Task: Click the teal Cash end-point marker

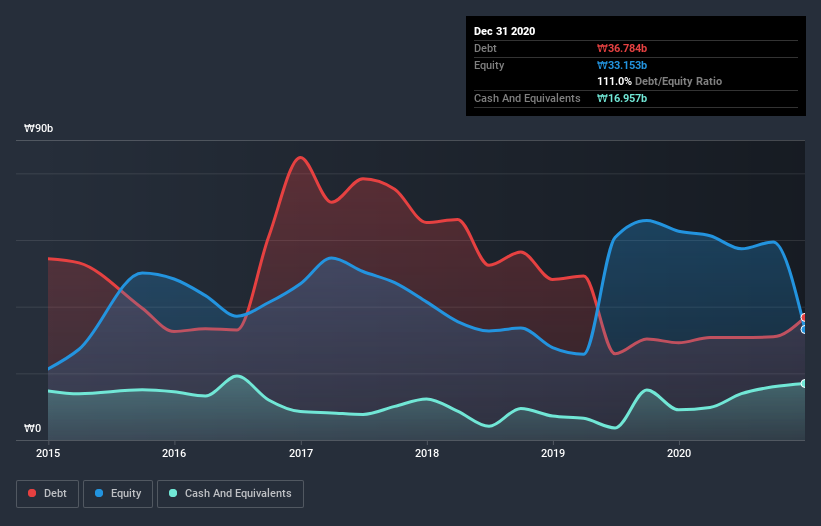Action: (x=804, y=384)
